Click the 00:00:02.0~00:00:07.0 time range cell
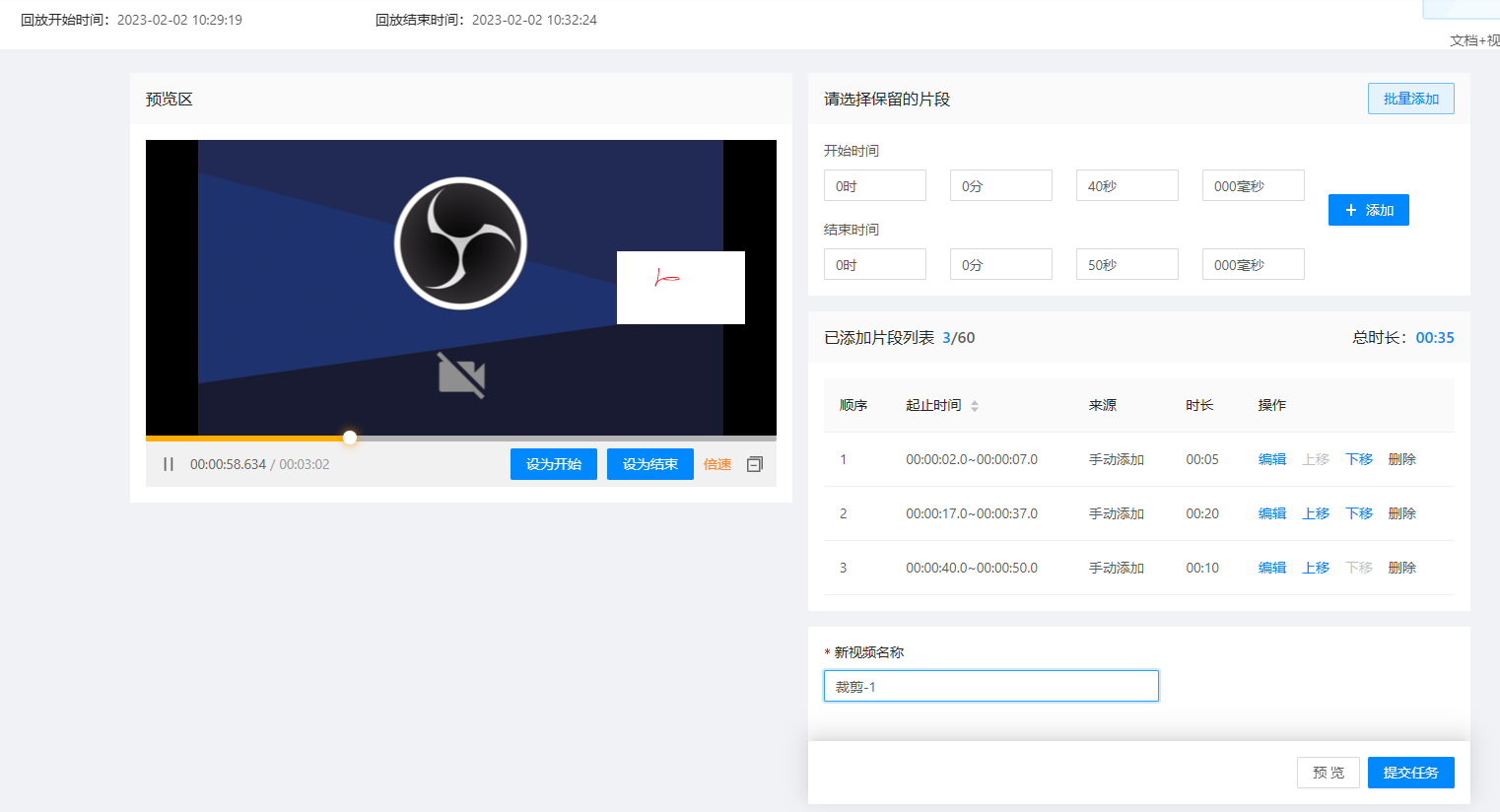The height and width of the screenshot is (812, 1500). coord(972,459)
